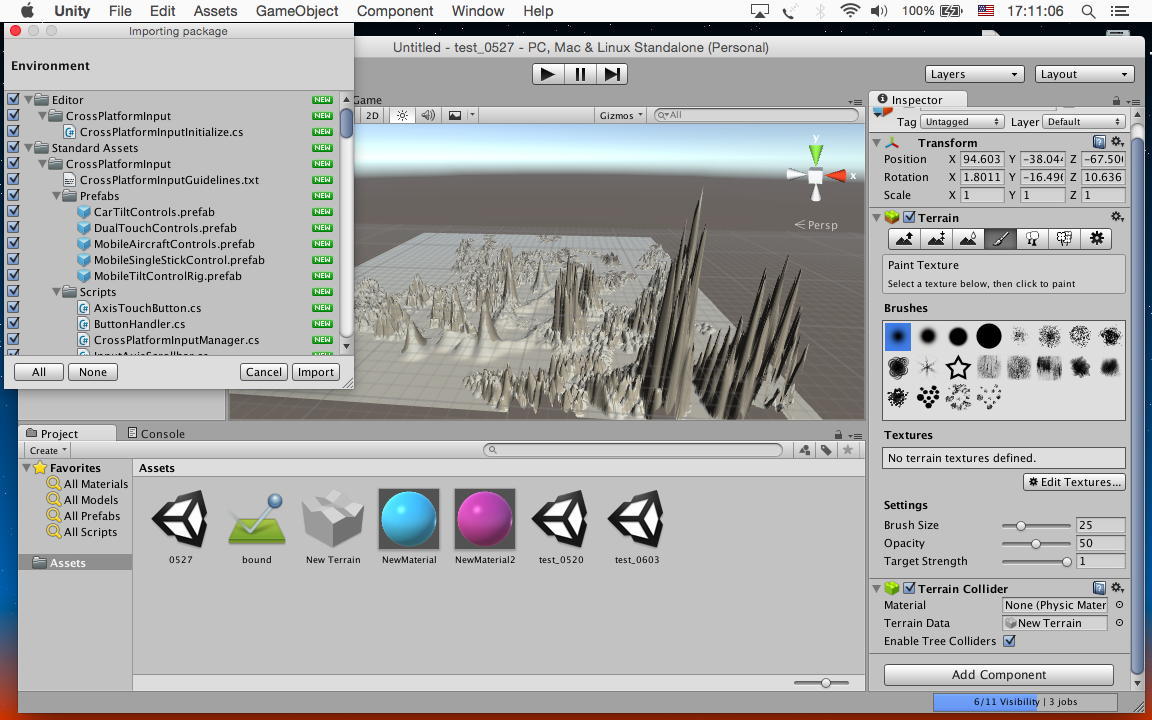Open the Layers dropdown

(x=974, y=74)
